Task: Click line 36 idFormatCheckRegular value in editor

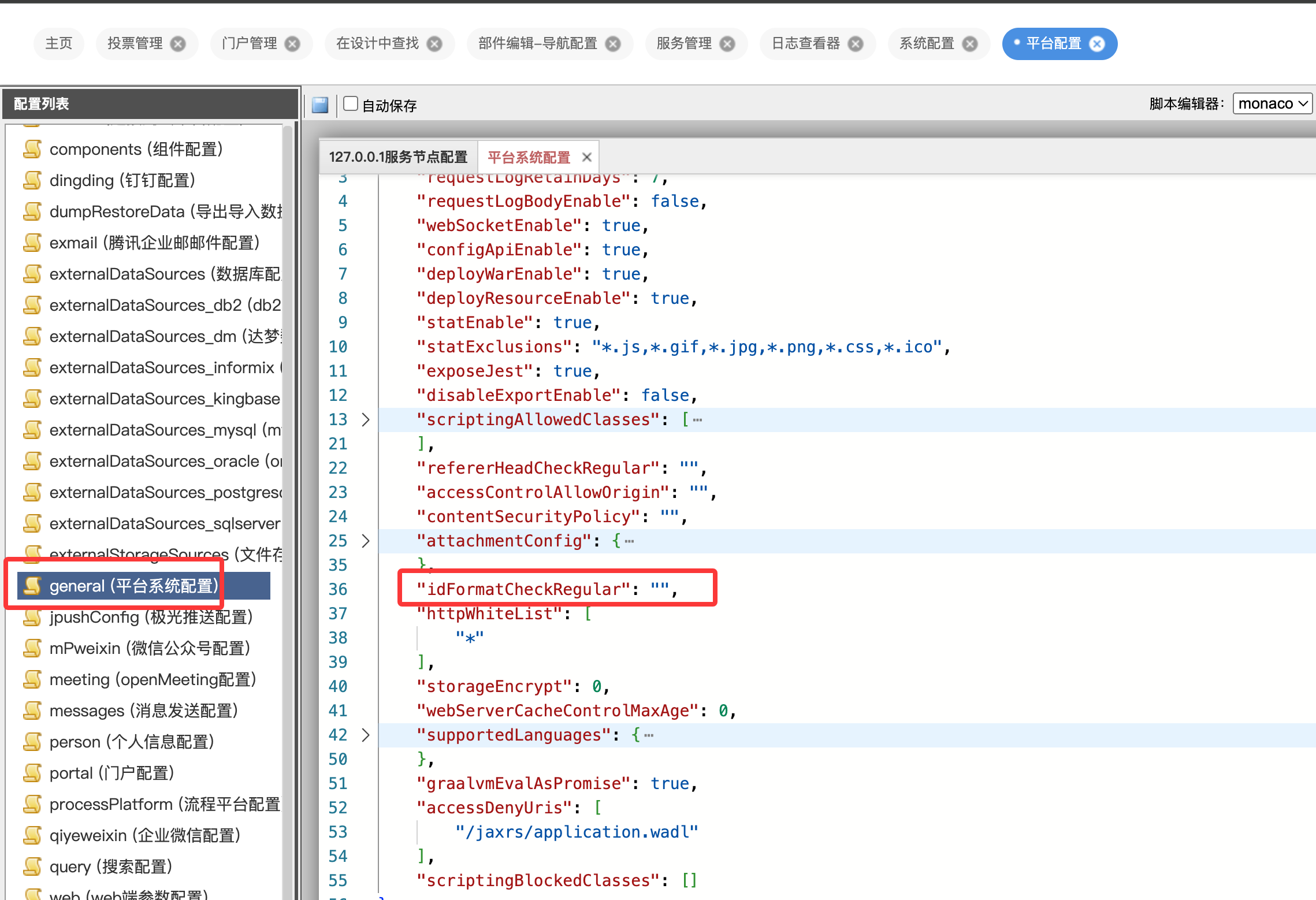Action: [659, 589]
